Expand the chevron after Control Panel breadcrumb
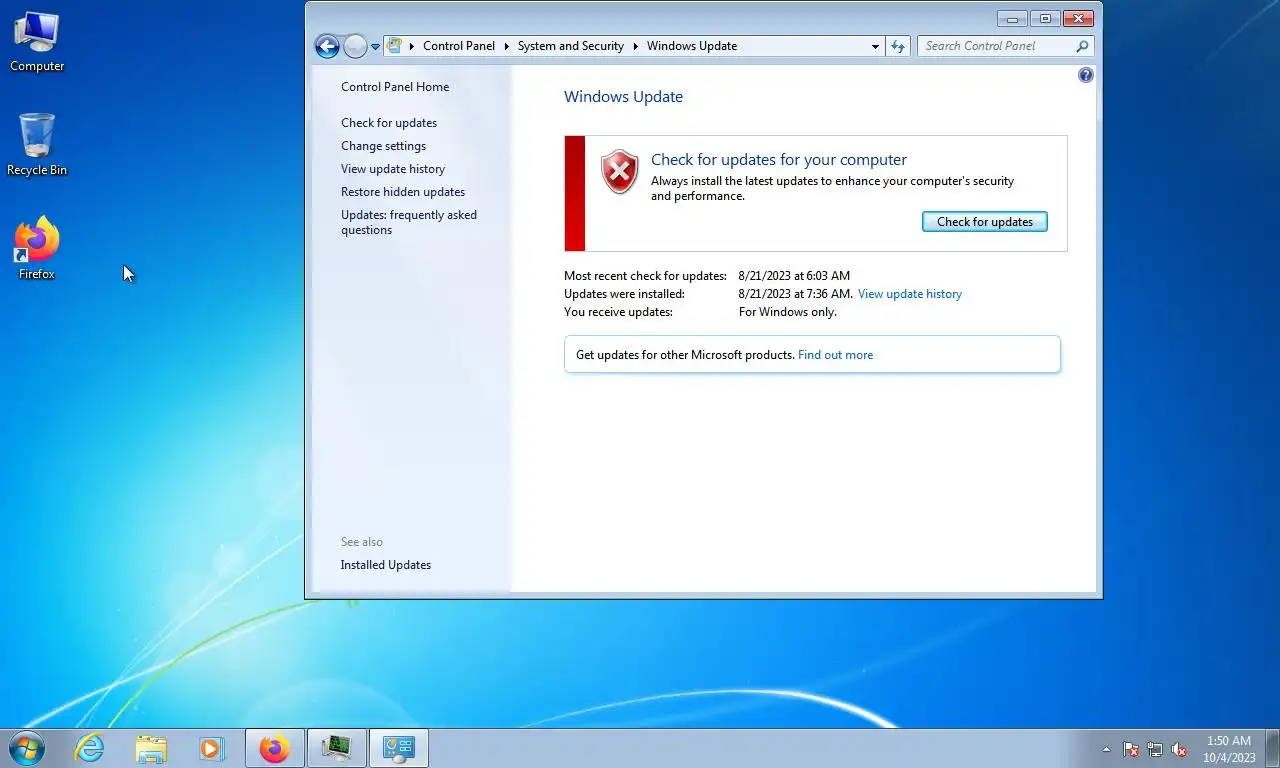This screenshot has height=768, width=1280. 506,46
